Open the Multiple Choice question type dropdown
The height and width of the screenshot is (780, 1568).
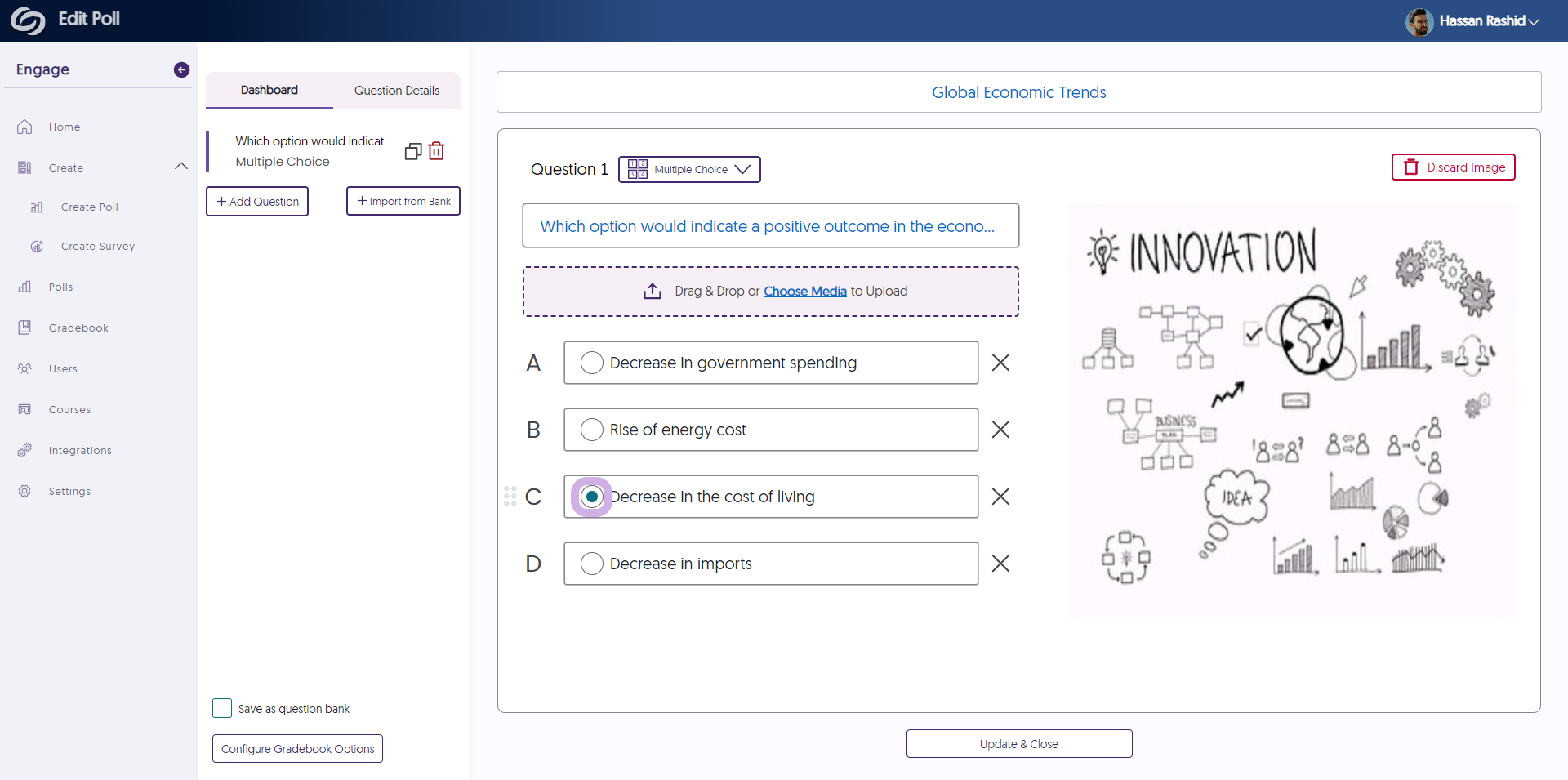pos(689,170)
